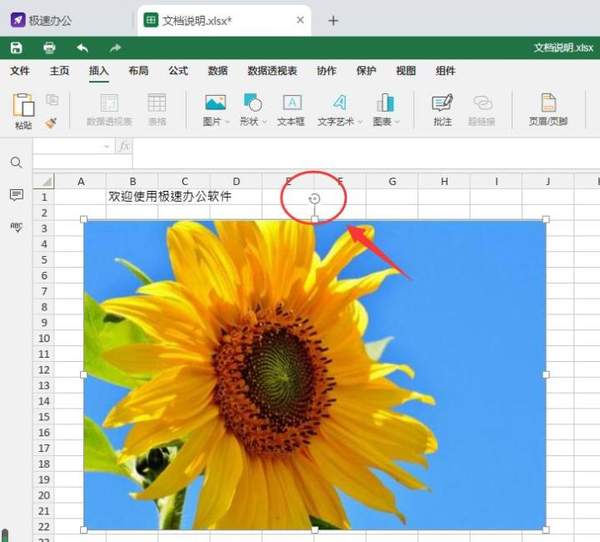Click the Undo arrow icon

[x=82, y=48]
